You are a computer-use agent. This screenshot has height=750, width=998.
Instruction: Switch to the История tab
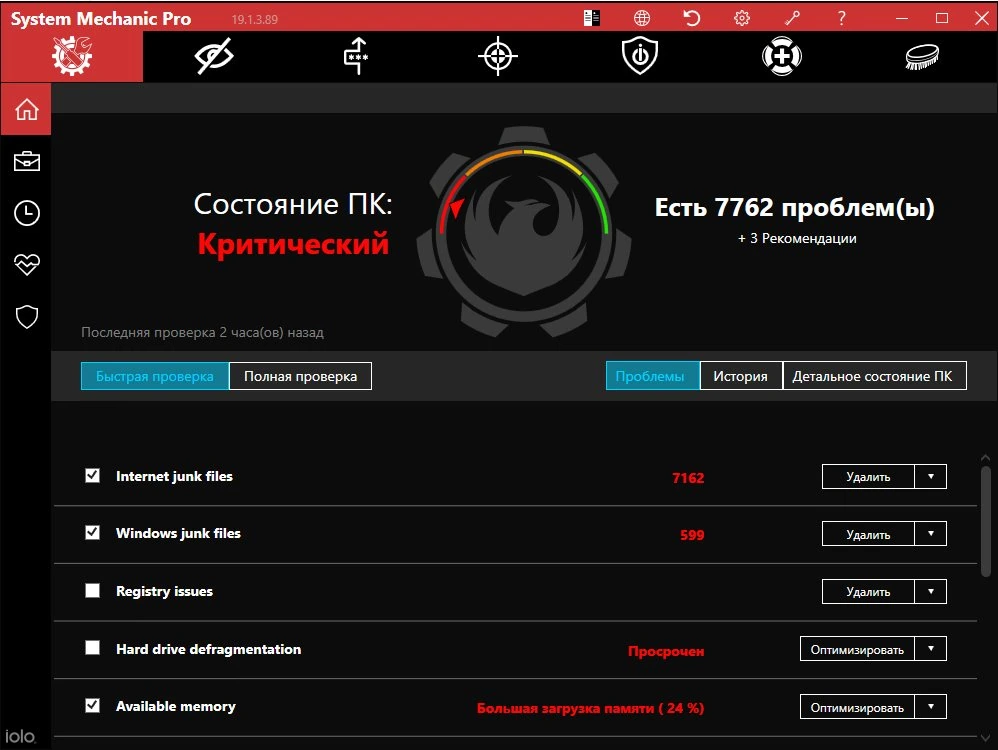[x=741, y=376]
